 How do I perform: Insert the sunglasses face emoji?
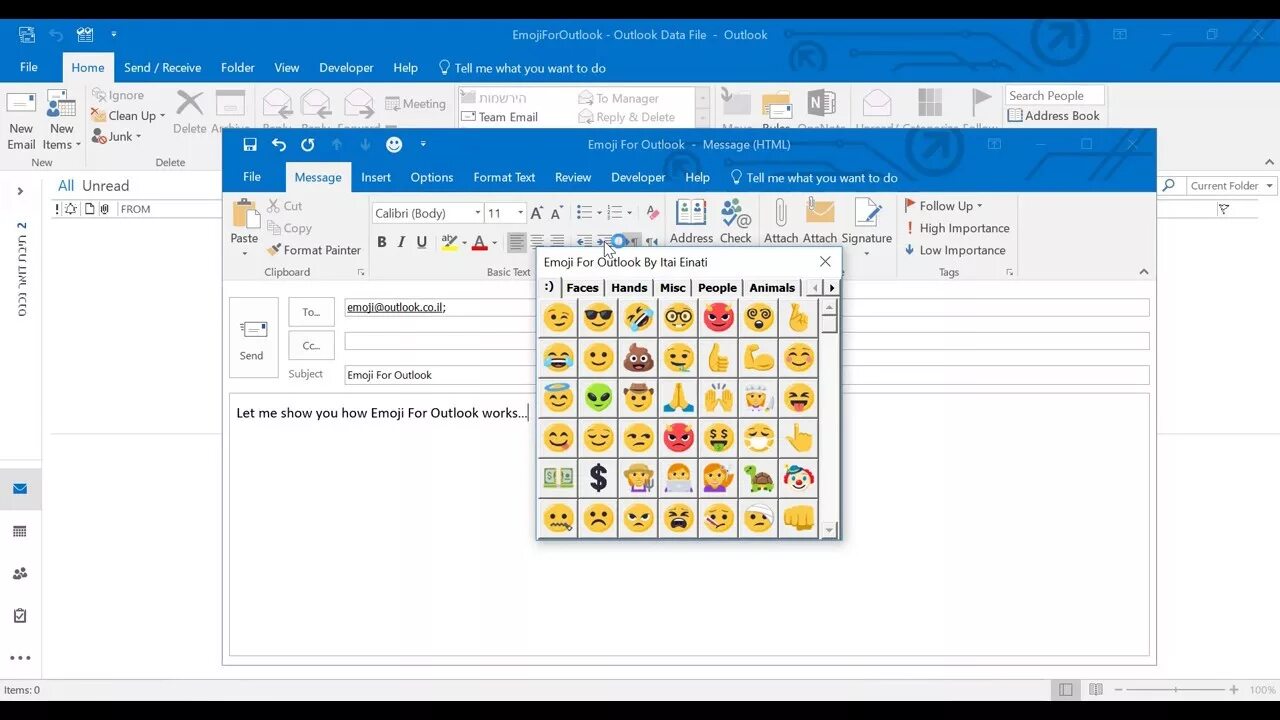[x=598, y=318]
